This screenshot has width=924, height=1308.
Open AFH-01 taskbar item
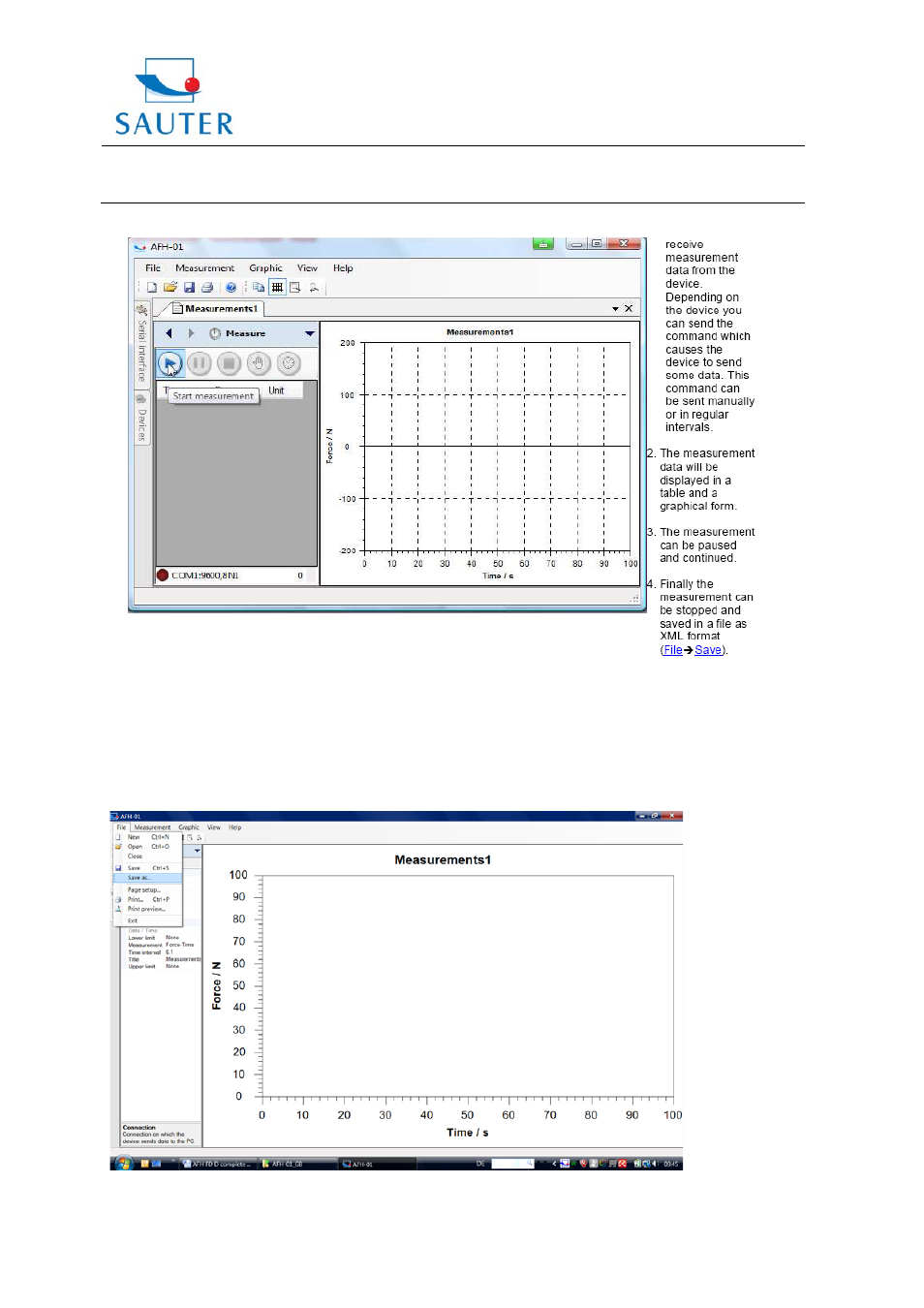point(377,1164)
